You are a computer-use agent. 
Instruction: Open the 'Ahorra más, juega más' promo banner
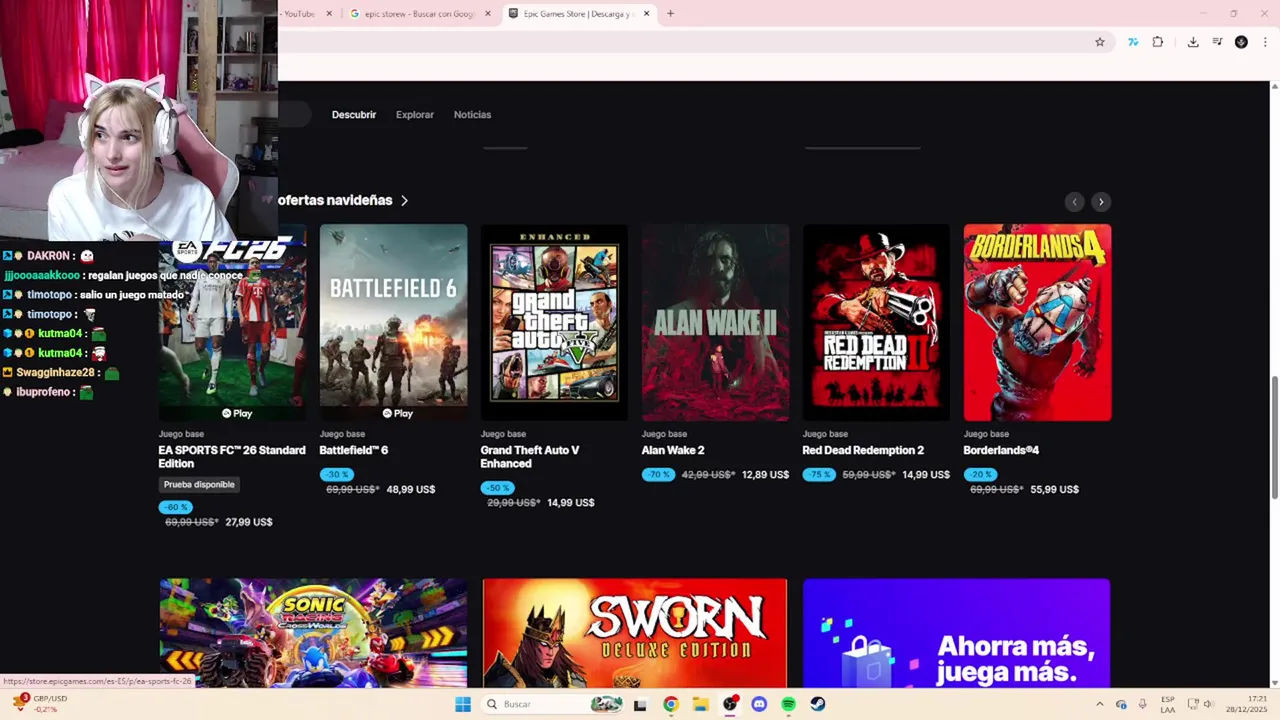click(956, 633)
